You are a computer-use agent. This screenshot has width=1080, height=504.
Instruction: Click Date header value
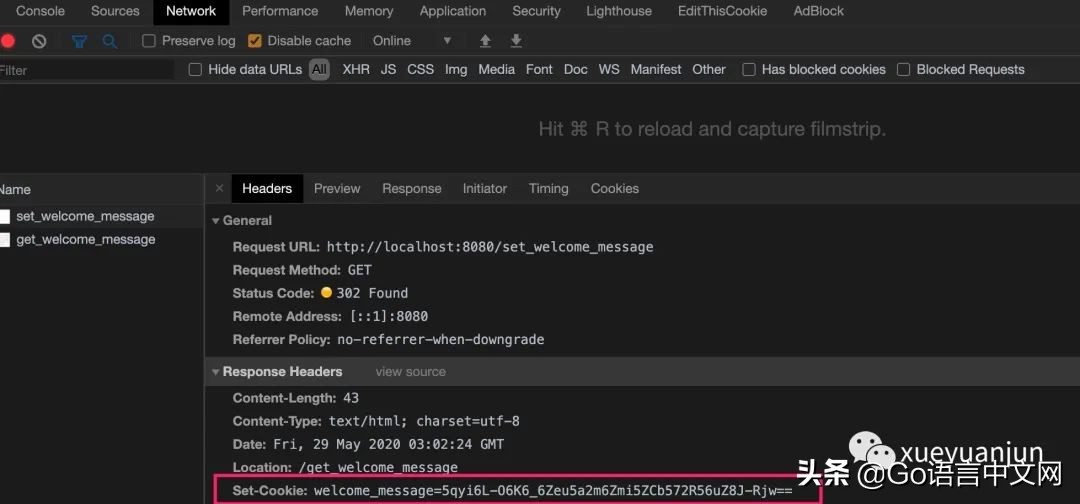[388, 445]
